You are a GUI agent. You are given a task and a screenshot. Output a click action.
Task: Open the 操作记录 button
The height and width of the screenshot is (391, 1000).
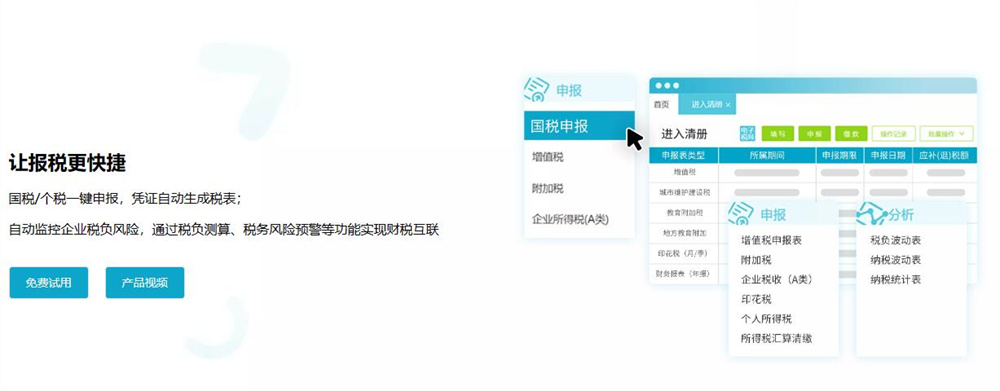click(893, 134)
